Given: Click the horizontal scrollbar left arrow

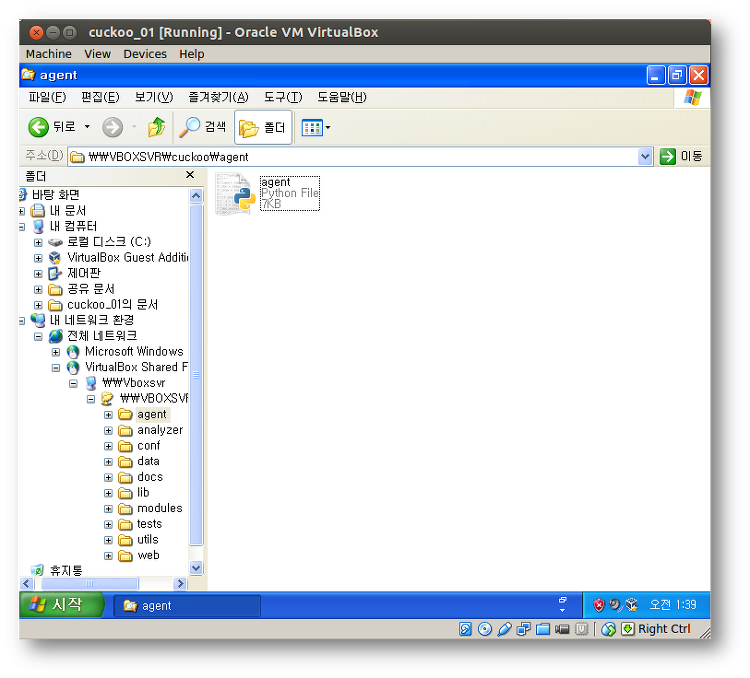Looking at the screenshot, I should click(26, 583).
